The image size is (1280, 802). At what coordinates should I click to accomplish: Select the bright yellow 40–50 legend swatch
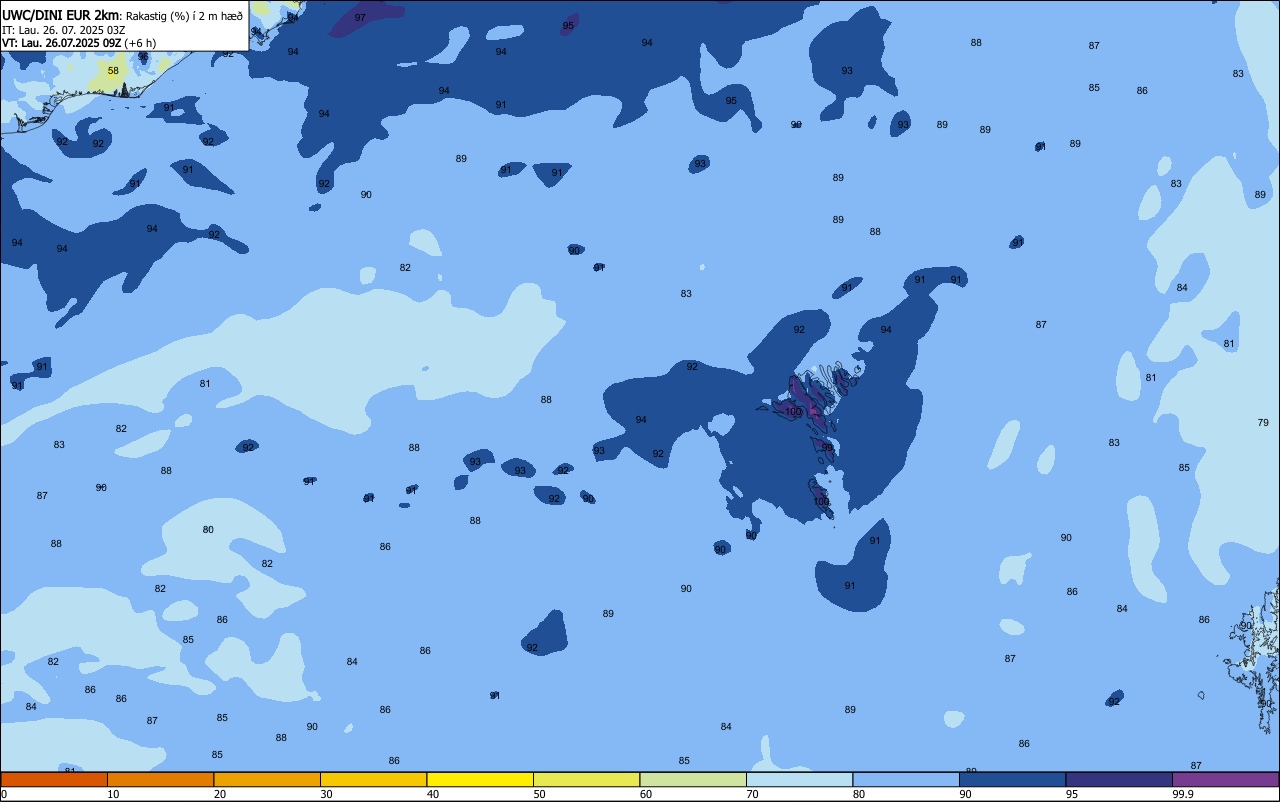(x=480, y=779)
